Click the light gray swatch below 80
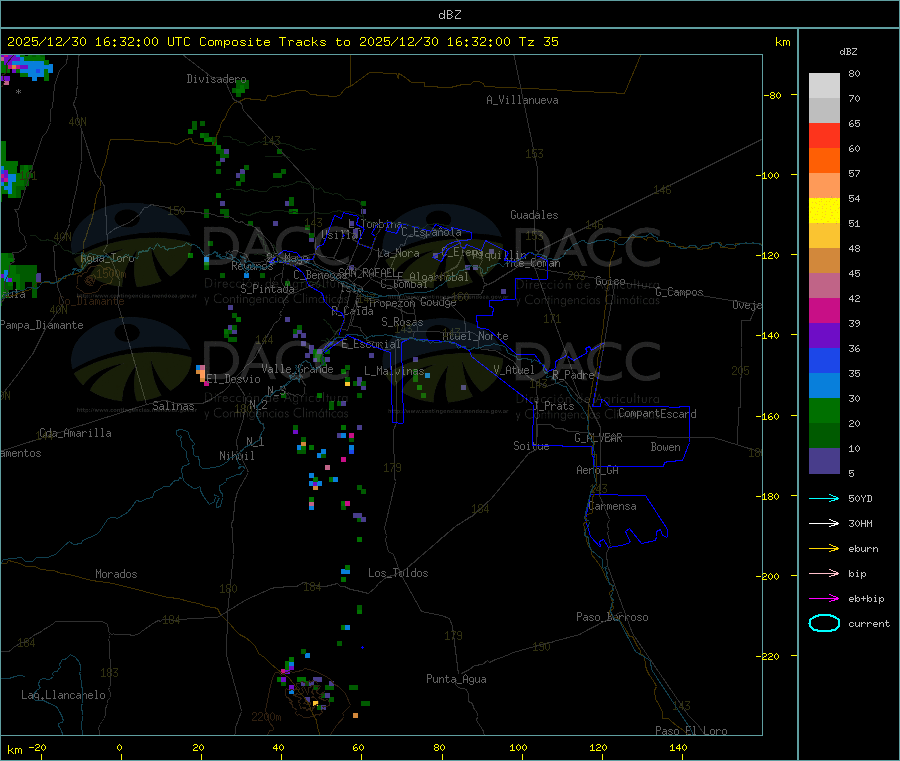 [x=824, y=85]
